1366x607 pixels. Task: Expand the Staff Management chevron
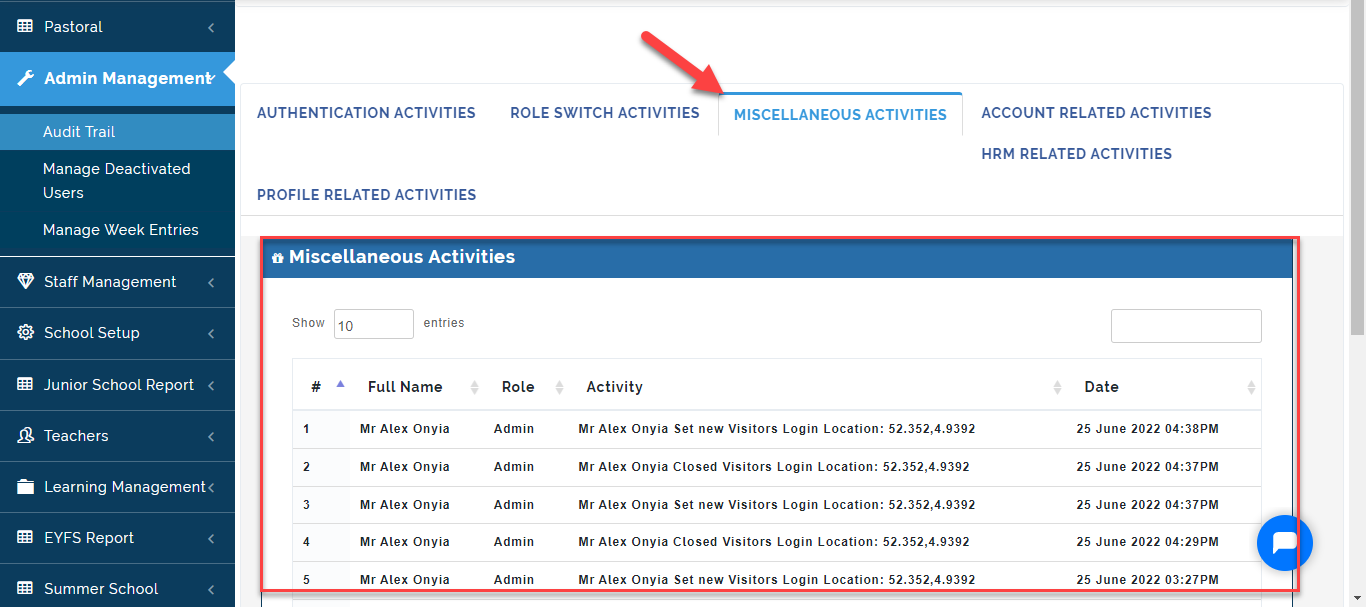[211, 283]
